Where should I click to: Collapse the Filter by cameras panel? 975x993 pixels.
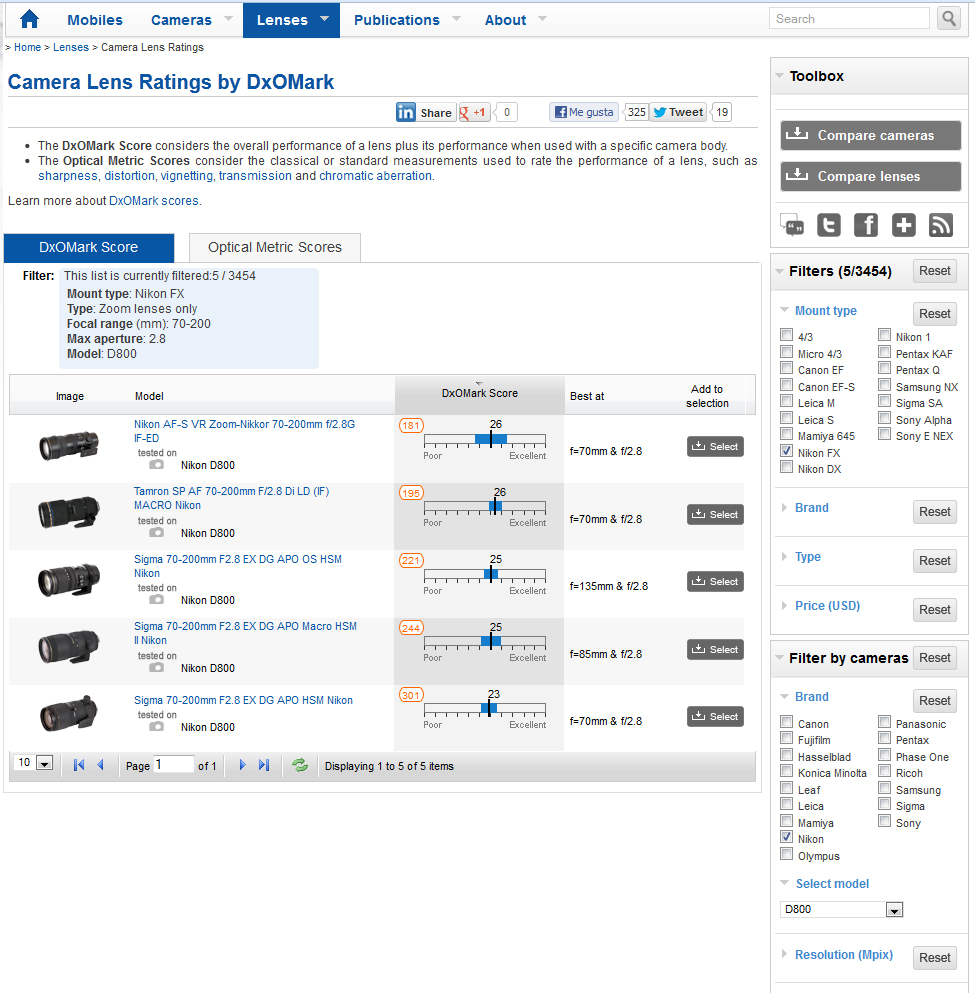(x=779, y=658)
